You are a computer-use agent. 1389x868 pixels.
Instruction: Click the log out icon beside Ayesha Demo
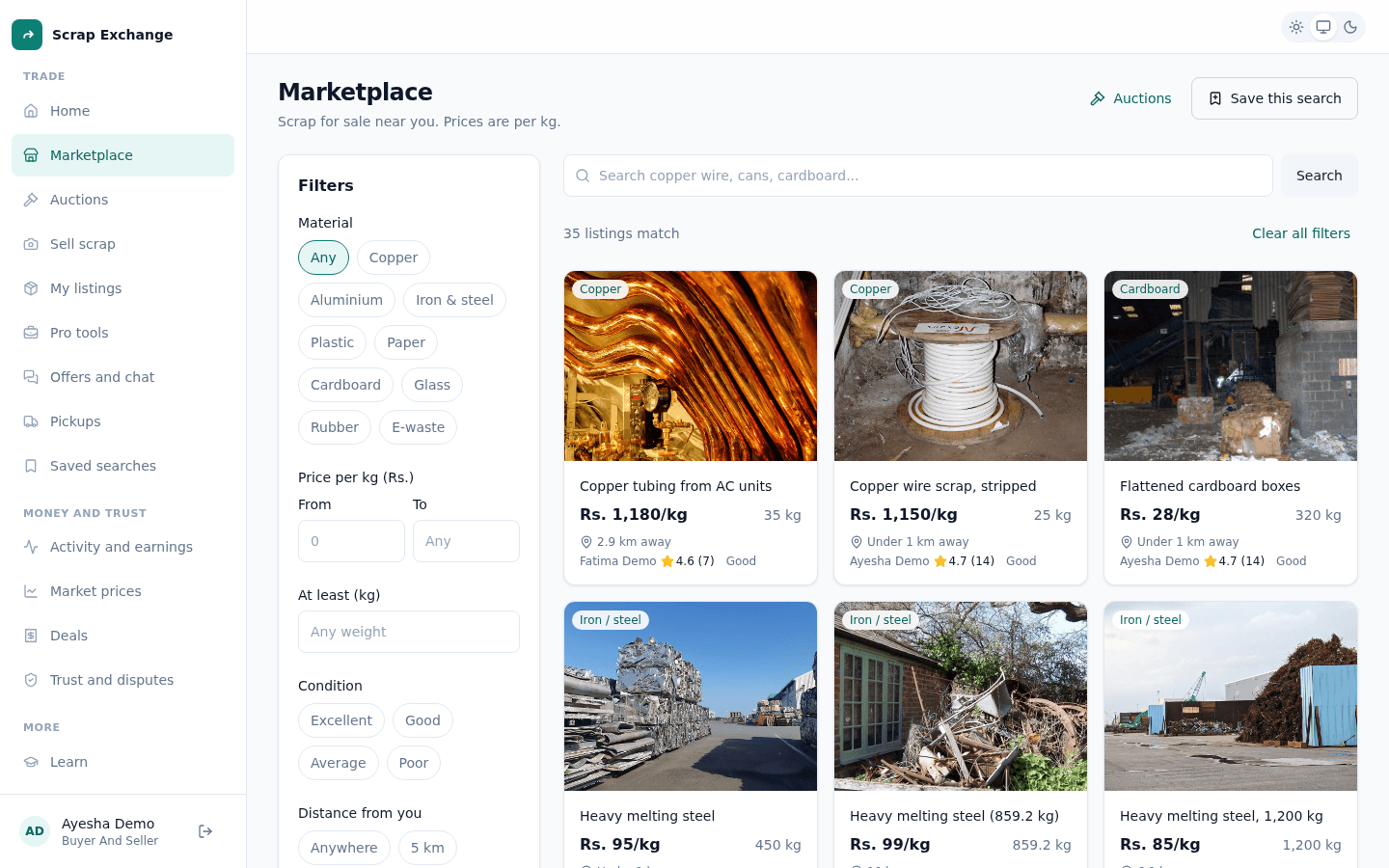pyautogui.click(x=205, y=831)
